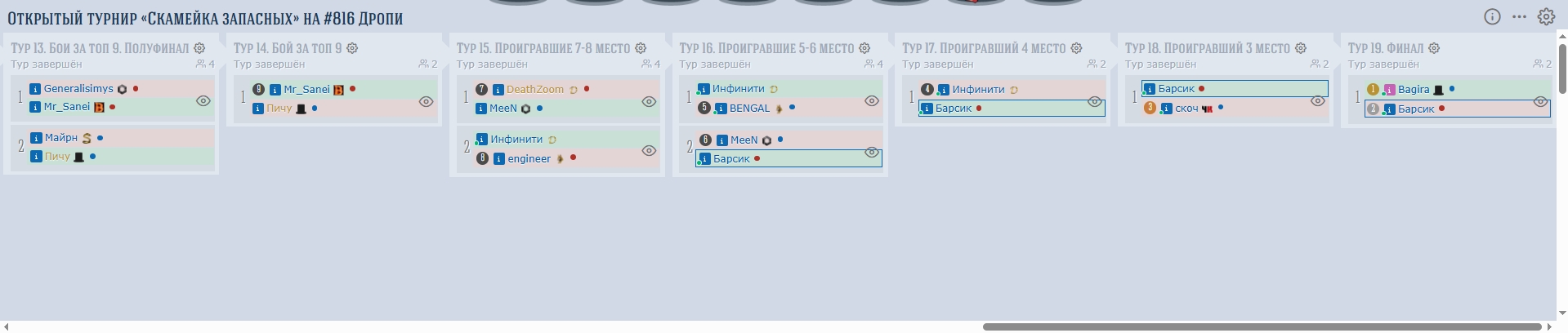1568x333 pixels.
Task: Open main tournament settings gear at top right
Action: 1546,17
